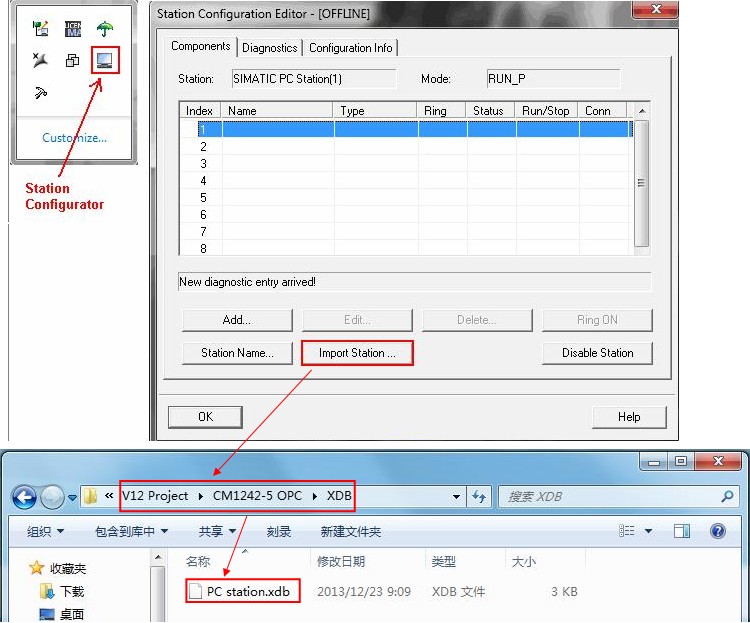The height and width of the screenshot is (623, 750).
Task: Select the PC station.xdb file
Action: click(243, 591)
